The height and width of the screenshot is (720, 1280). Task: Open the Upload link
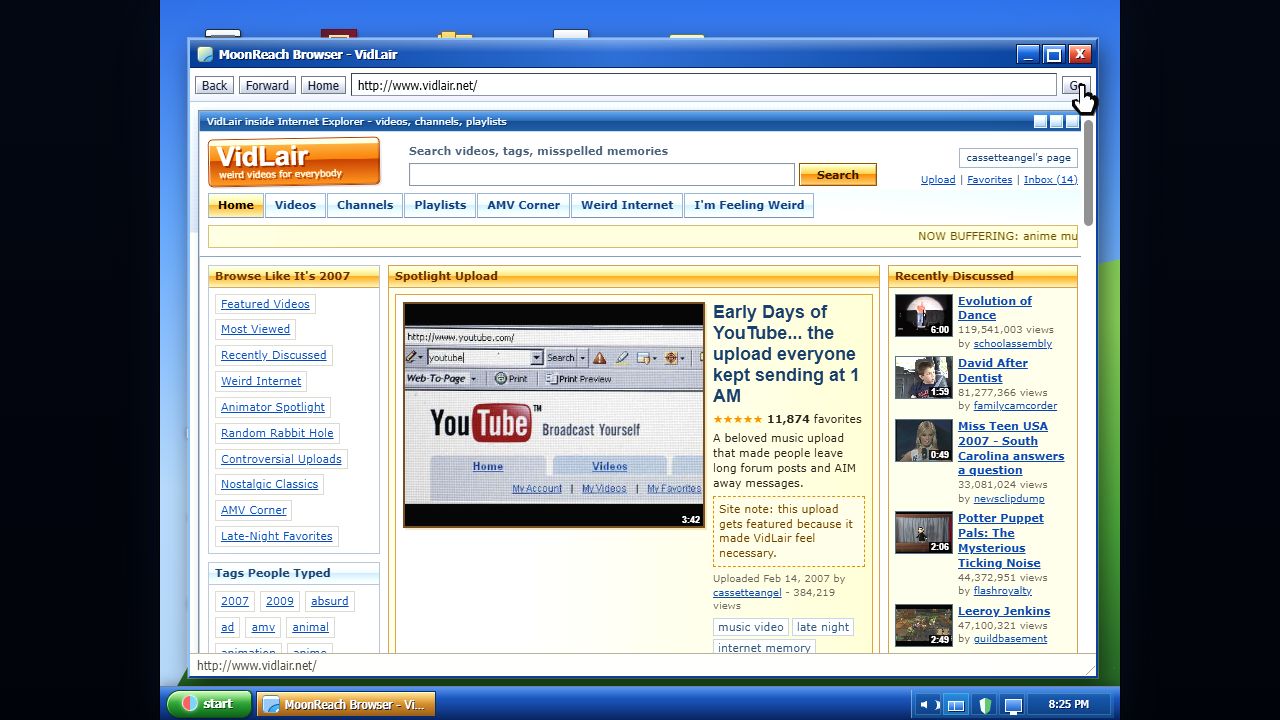point(938,180)
